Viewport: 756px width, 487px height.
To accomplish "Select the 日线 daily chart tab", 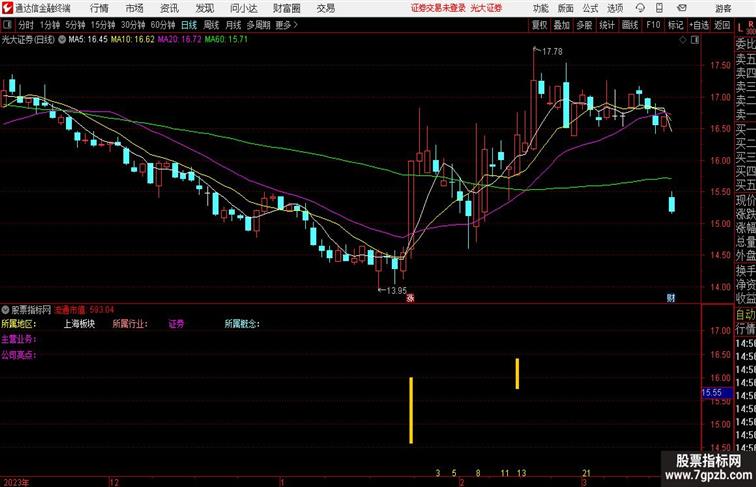I will pos(189,25).
